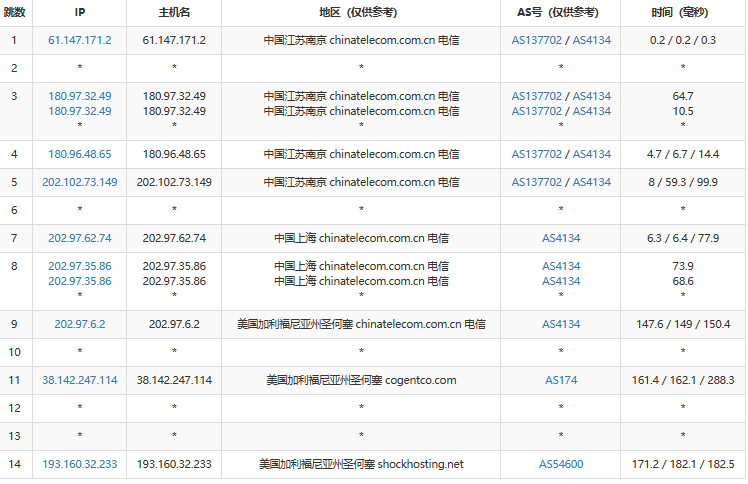Open the AS174 link
The height and width of the screenshot is (484, 748).
(561, 380)
